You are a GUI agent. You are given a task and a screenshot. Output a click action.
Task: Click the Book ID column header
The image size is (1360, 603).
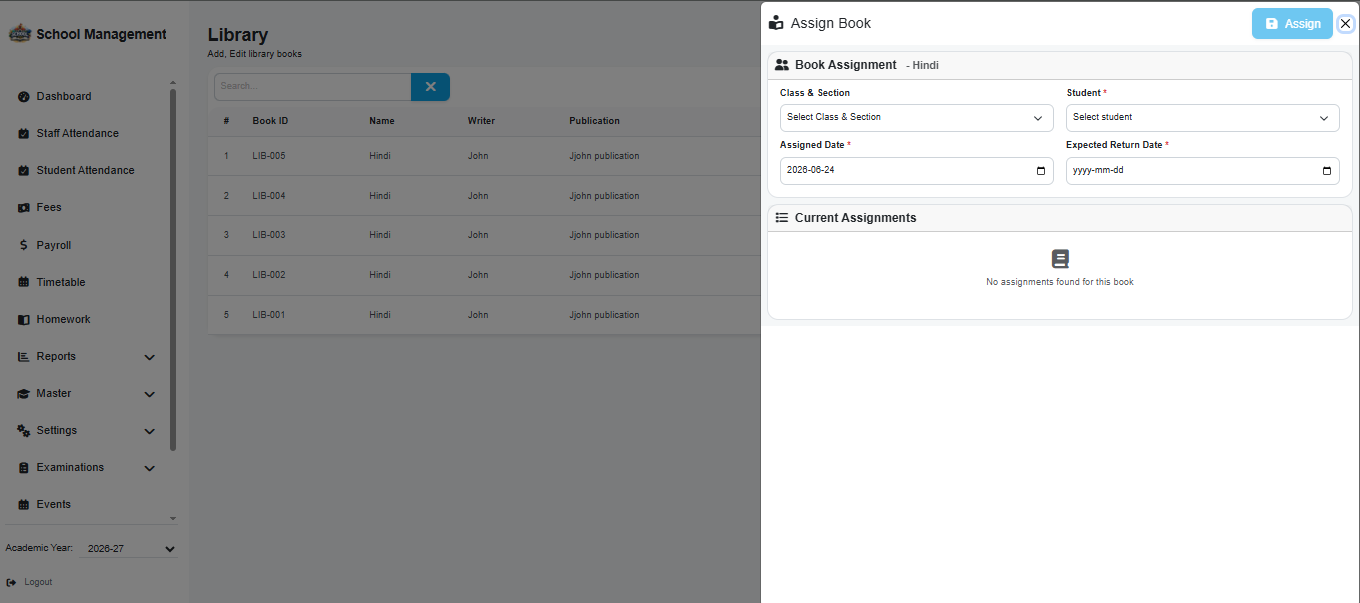pos(270,121)
